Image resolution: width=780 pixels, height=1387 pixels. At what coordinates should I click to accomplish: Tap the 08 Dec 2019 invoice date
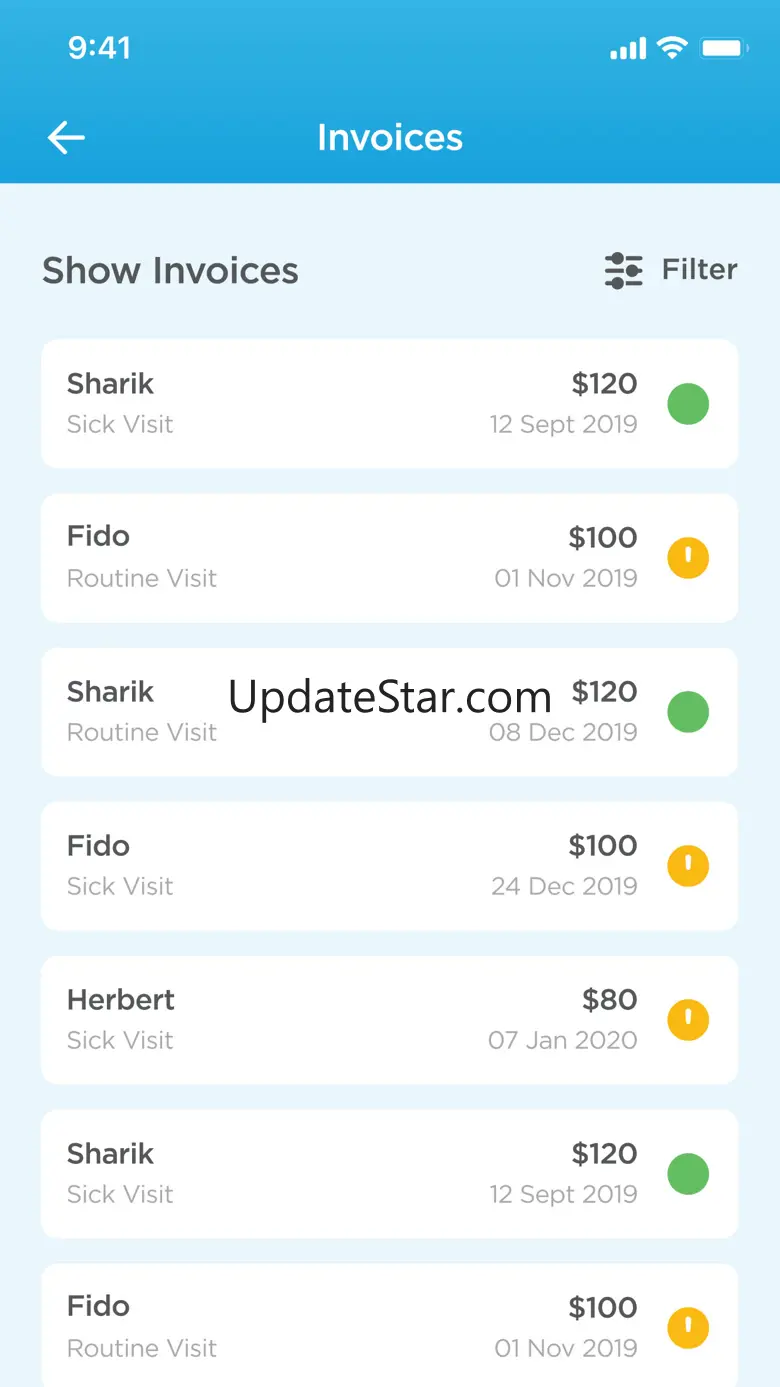[563, 732]
